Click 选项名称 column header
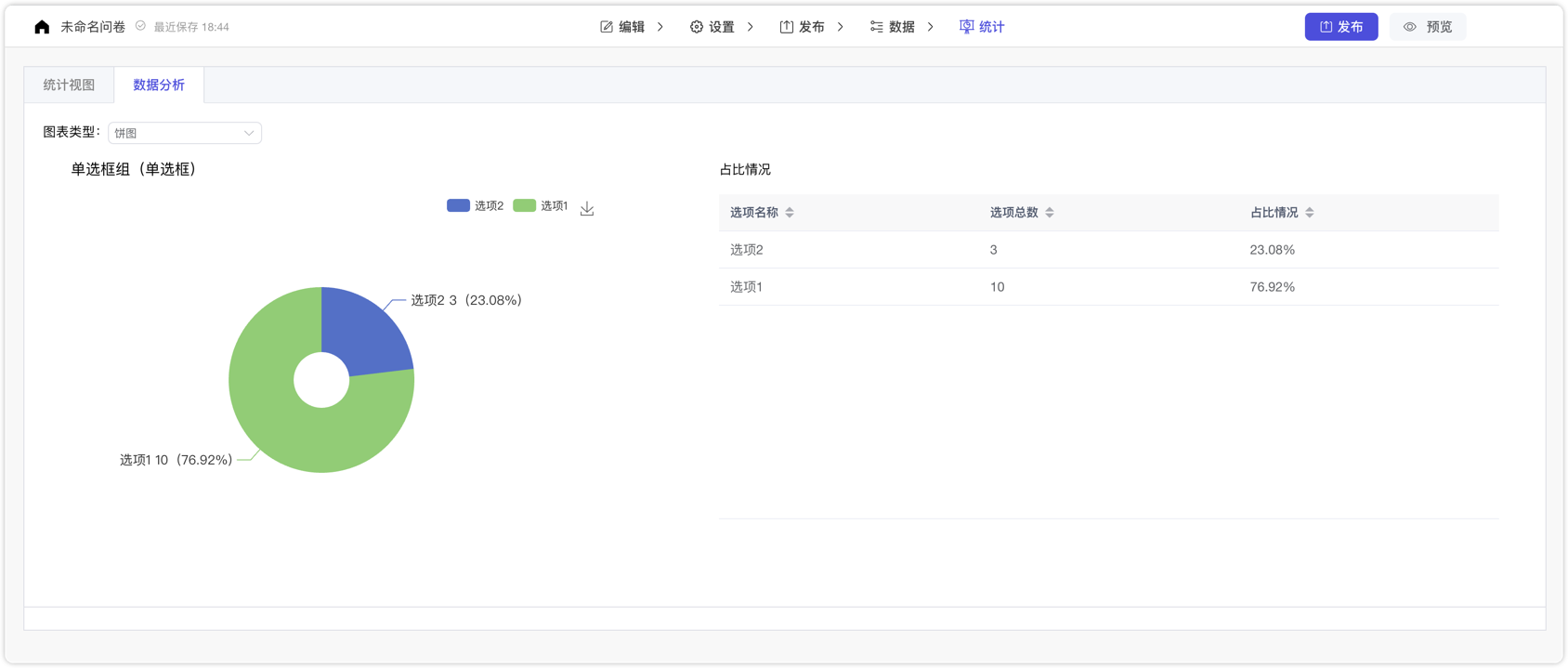Viewport: 1568px width, 668px height. (x=753, y=213)
